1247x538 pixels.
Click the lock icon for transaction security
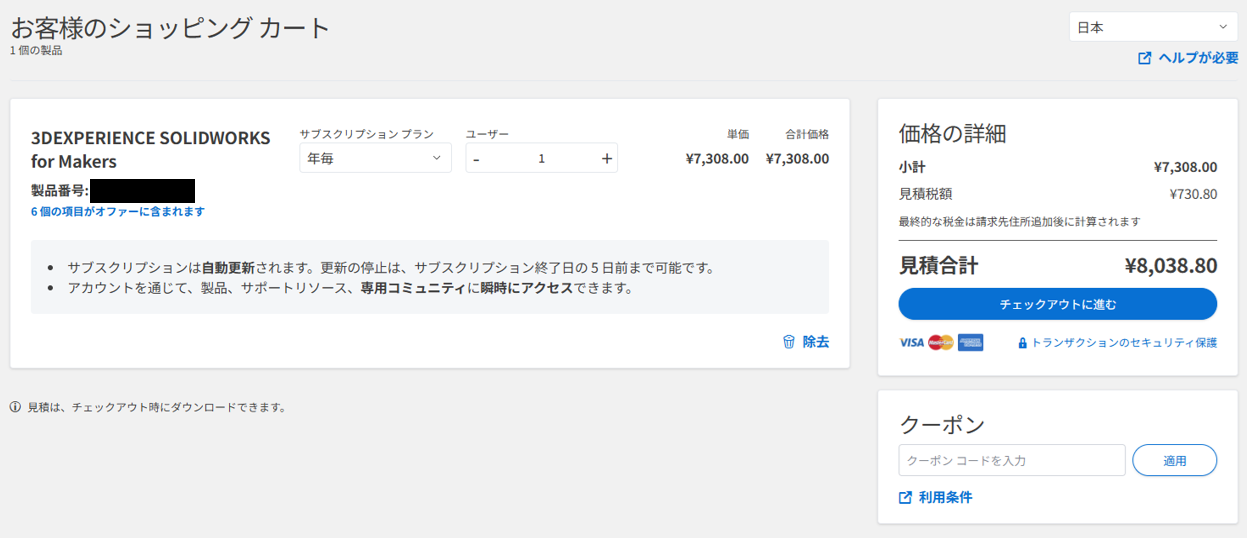click(x=1022, y=343)
